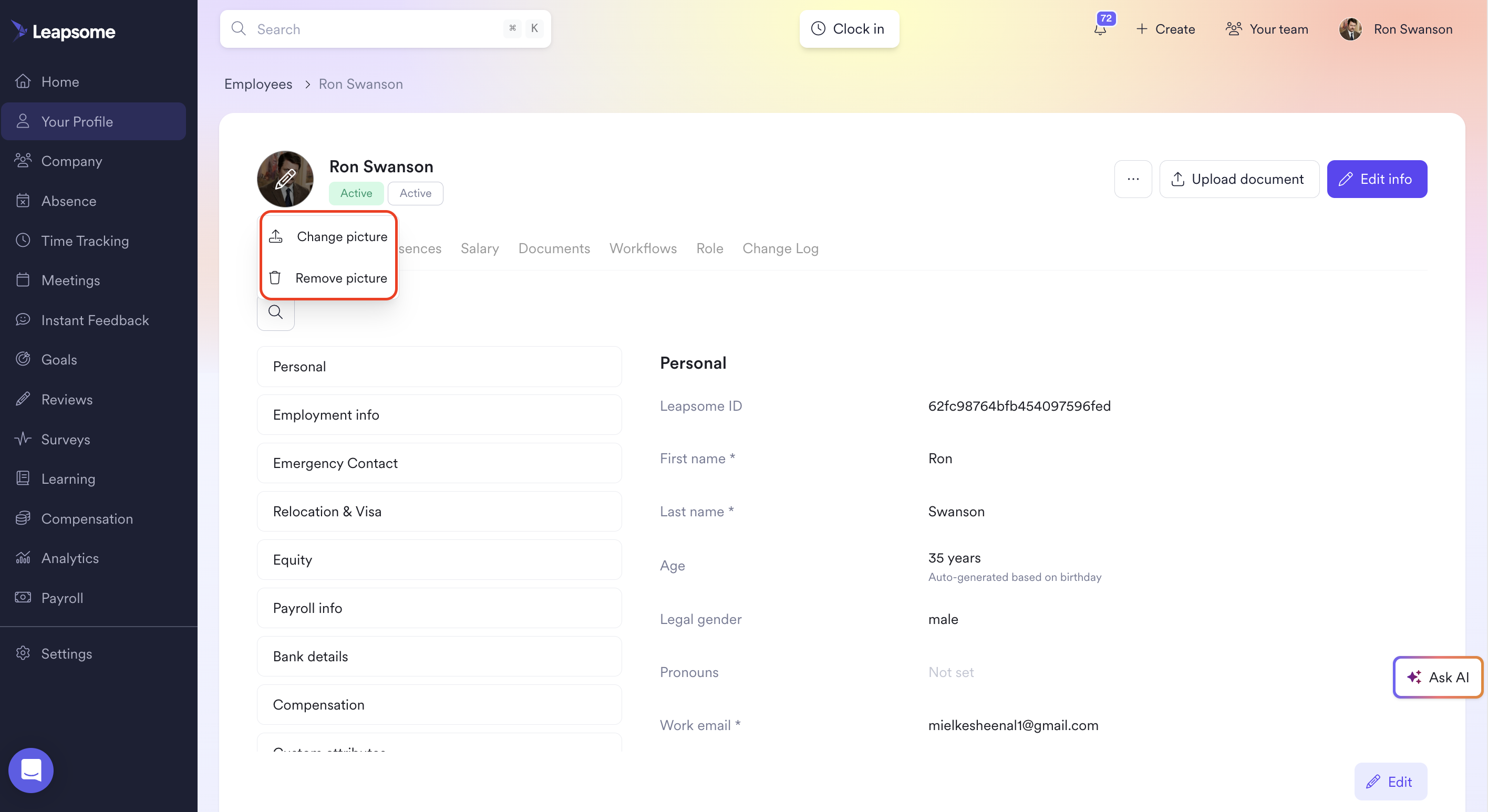Click the Edit info button
The width and height of the screenshot is (1488, 812).
[x=1377, y=179]
